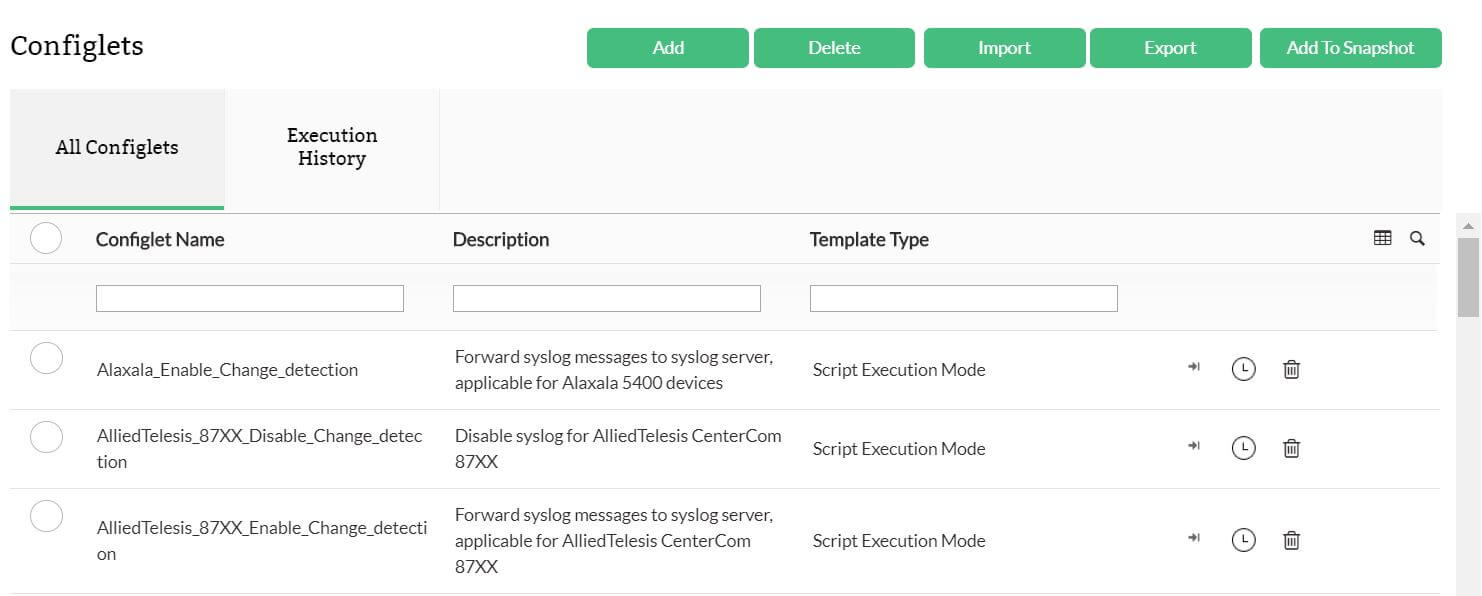The image size is (1482, 596).
Task: Schedule the AlliedTelesis_87XX_Enable_Change_detection configlet
Action: (x=1243, y=539)
